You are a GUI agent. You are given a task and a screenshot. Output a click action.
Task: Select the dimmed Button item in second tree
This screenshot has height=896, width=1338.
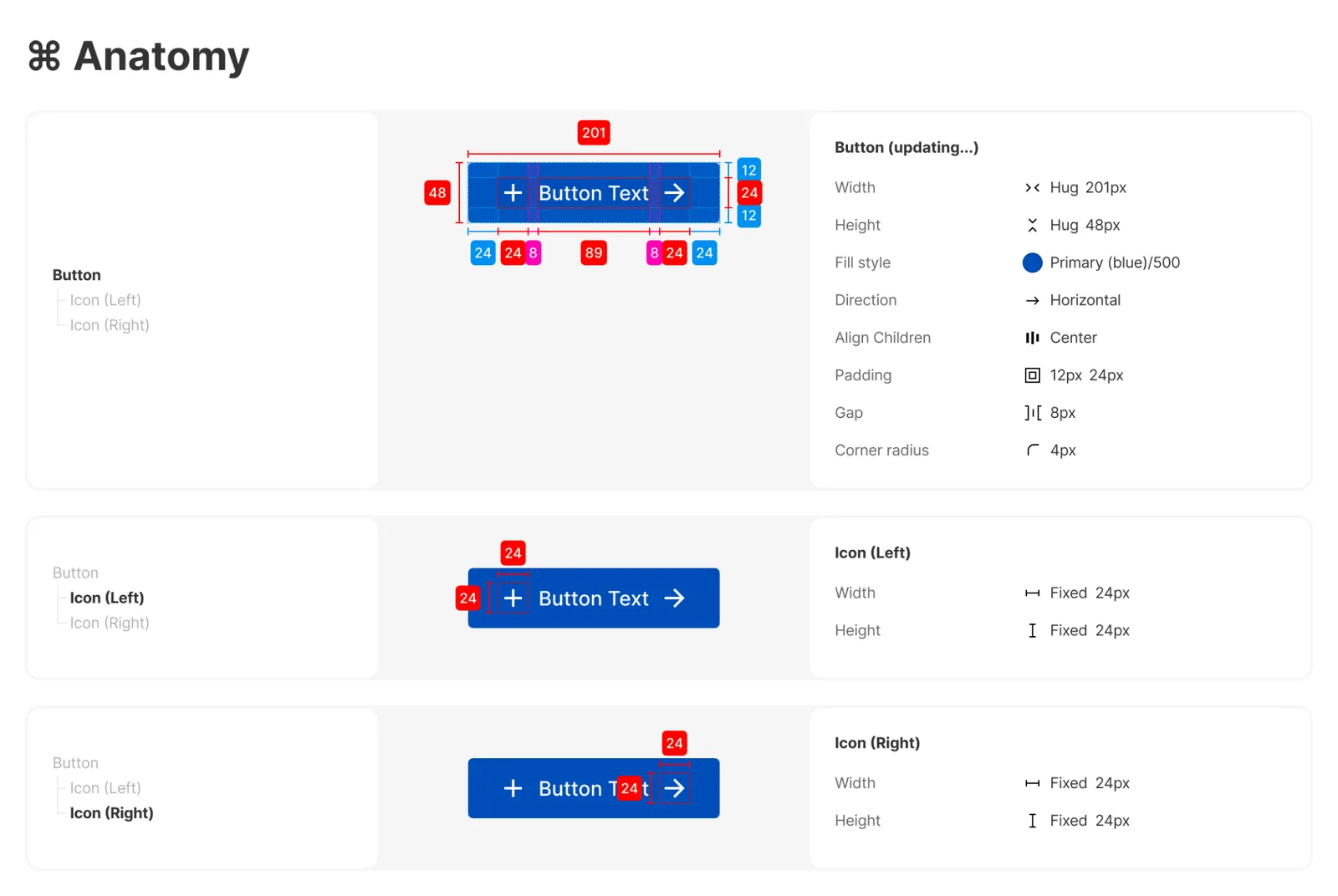pos(75,573)
